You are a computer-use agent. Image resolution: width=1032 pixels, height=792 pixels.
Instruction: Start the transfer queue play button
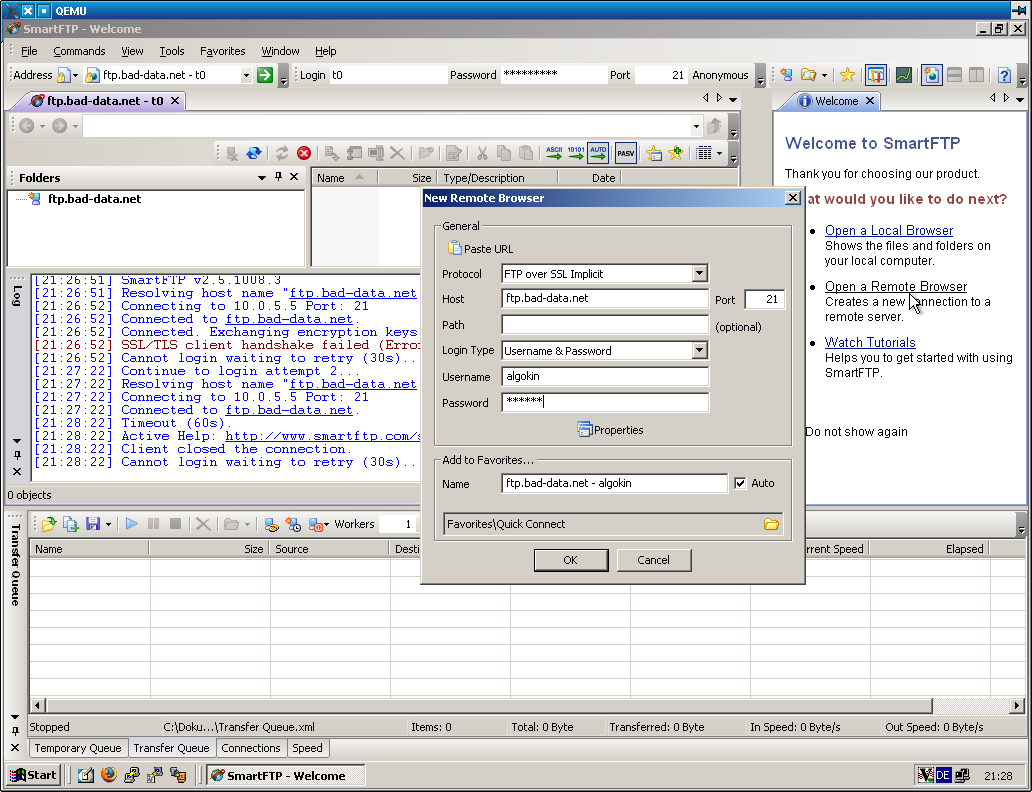pyautogui.click(x=132, y=524)
